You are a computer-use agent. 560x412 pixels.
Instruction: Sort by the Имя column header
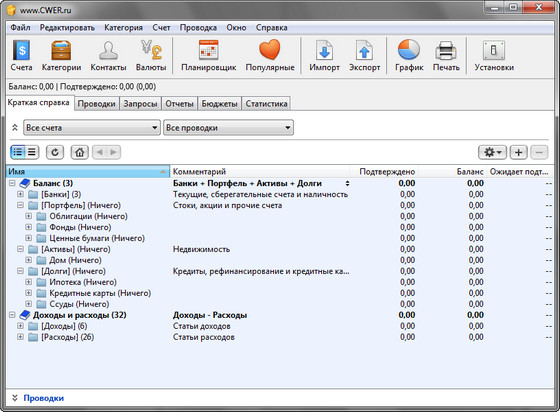(x=88, y=172)
